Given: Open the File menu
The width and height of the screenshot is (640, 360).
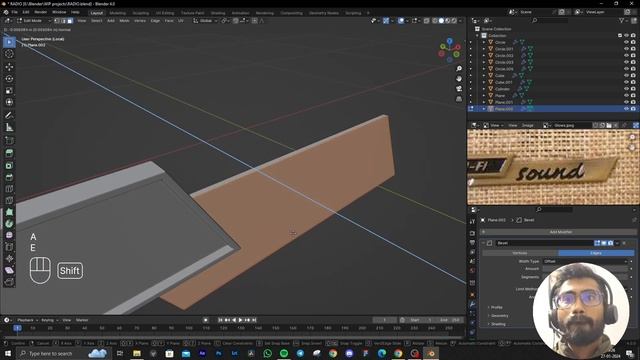Looking at the screenshot, I should (x=14, y=12).
